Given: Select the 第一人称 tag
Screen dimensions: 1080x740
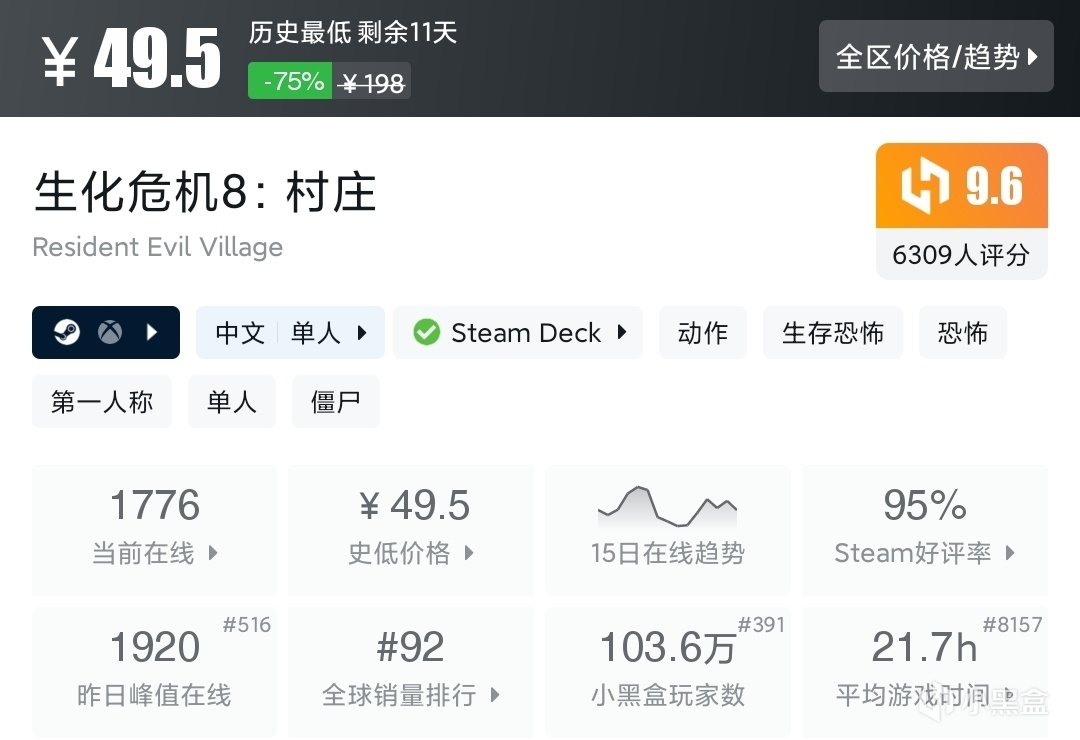Looking at the screenshot, I should click(102, 401).
